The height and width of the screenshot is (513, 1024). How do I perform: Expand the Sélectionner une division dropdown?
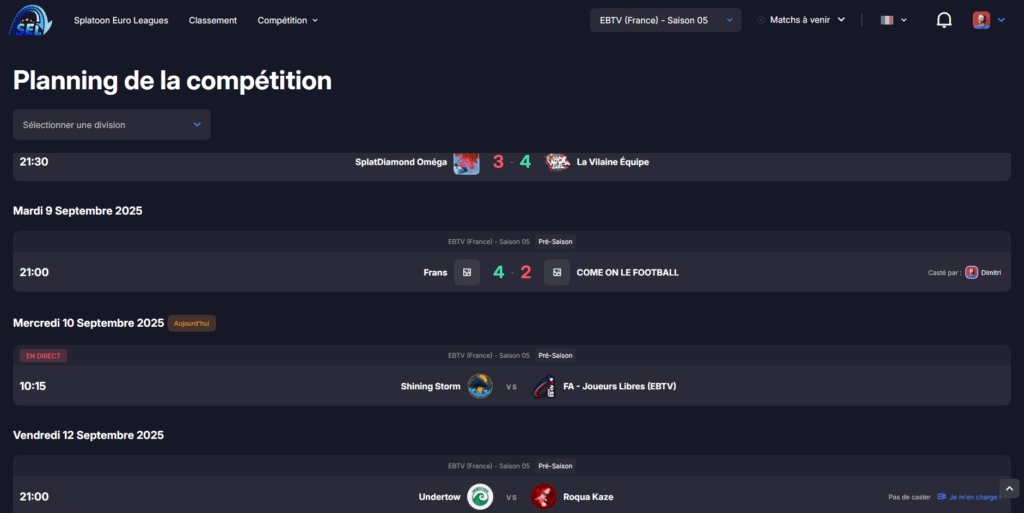click(x=112, y=125)
